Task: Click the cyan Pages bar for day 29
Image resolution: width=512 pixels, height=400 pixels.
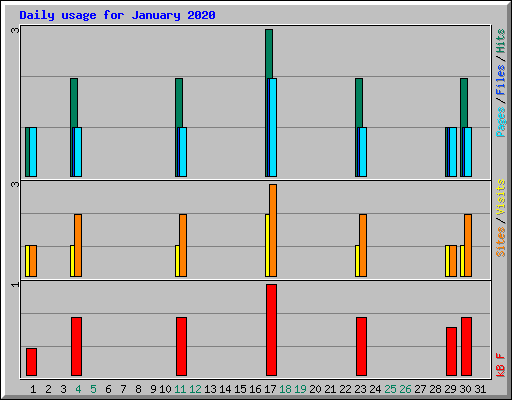Action: coord(453,152)
